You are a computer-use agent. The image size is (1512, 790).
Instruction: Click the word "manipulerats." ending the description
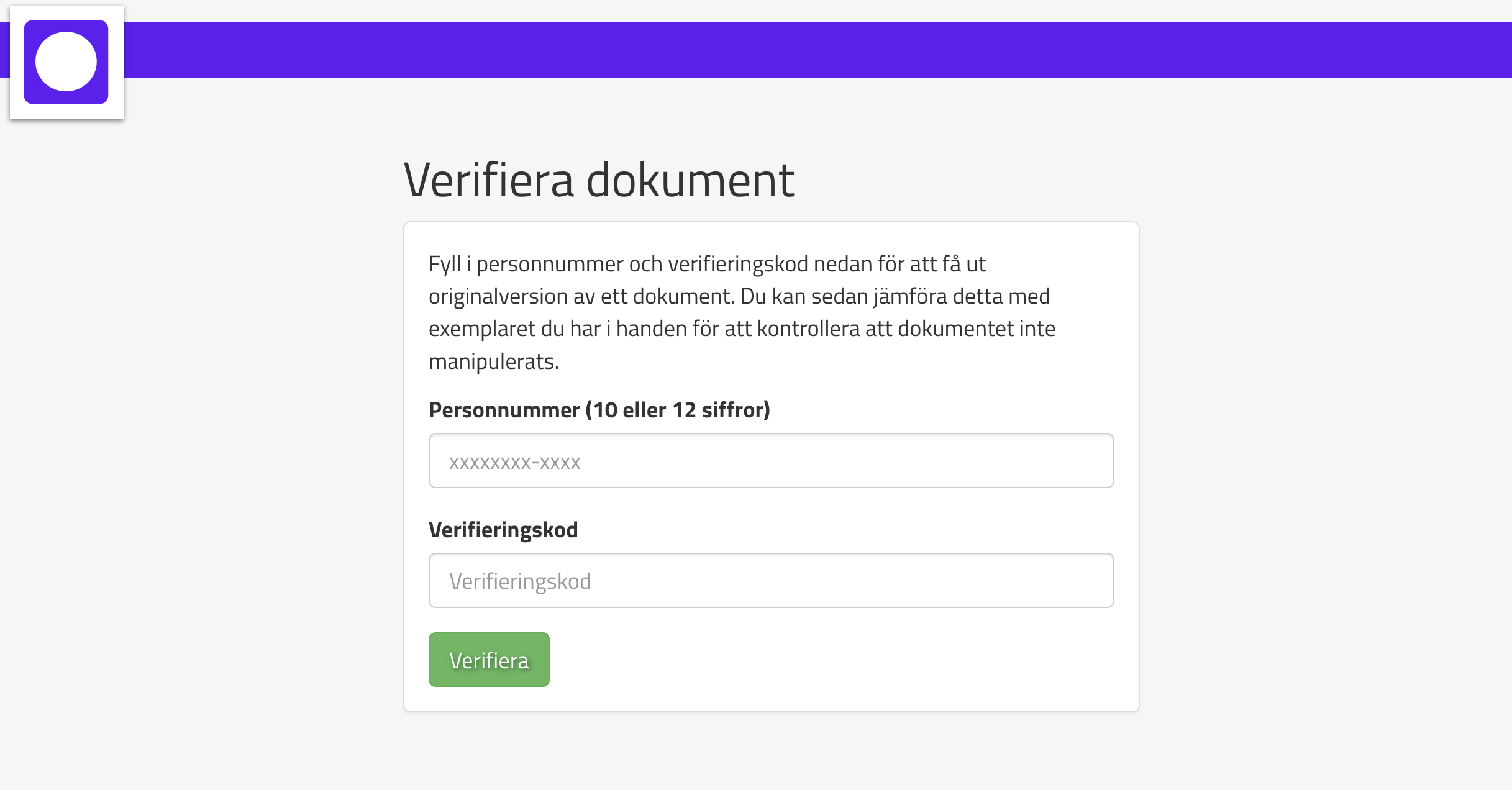[494, 361]
